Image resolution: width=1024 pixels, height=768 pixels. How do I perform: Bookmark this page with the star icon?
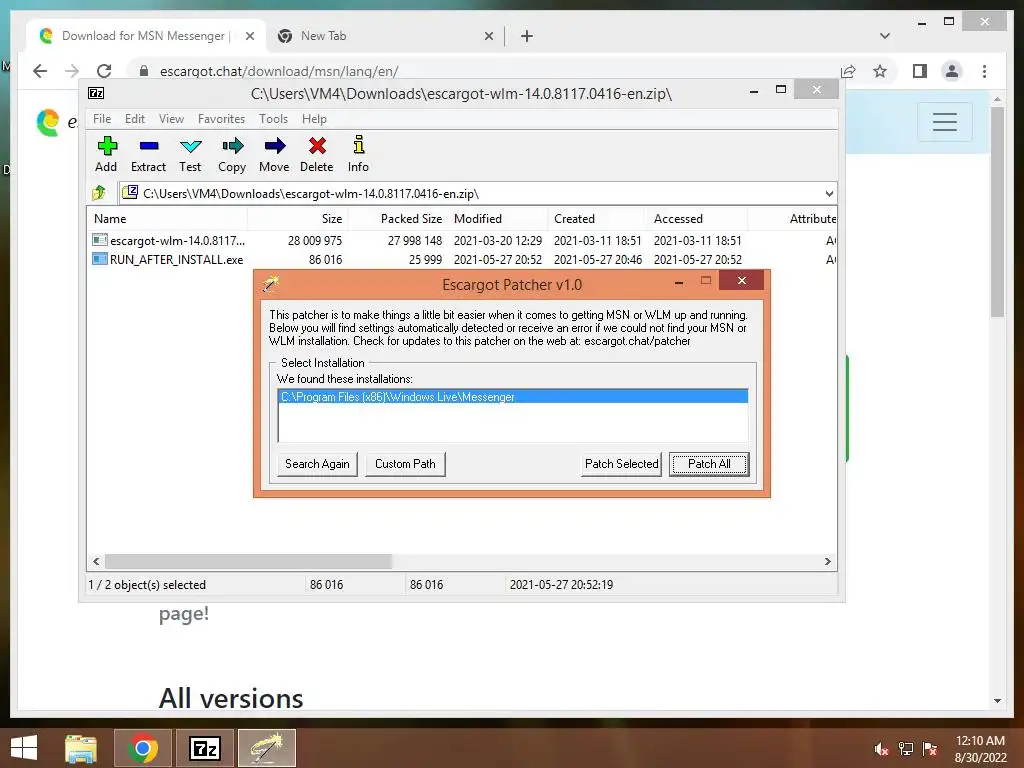click(880, 71)
